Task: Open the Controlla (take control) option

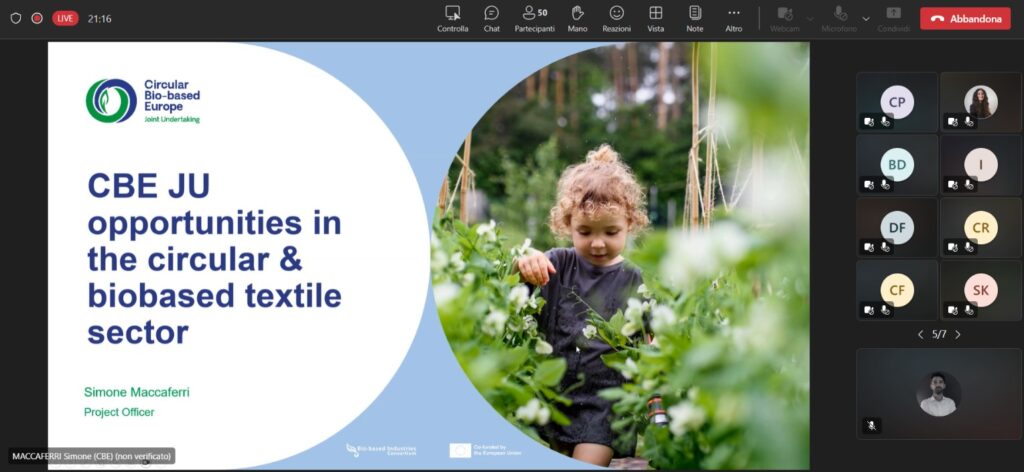Action: pyautogui.click(x=452, y=18)
